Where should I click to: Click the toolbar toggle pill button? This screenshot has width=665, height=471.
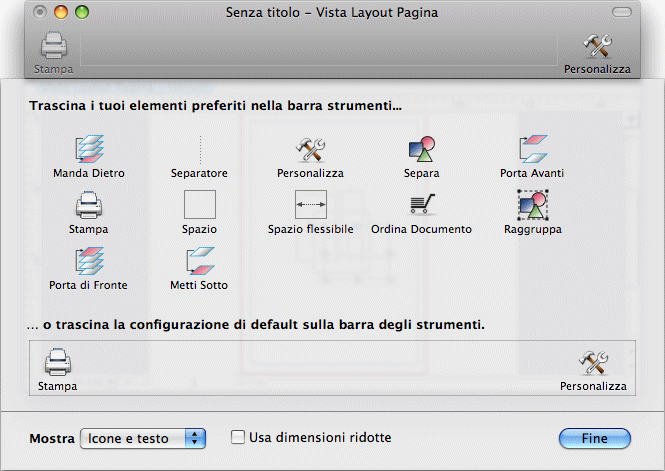coord(622,12)
